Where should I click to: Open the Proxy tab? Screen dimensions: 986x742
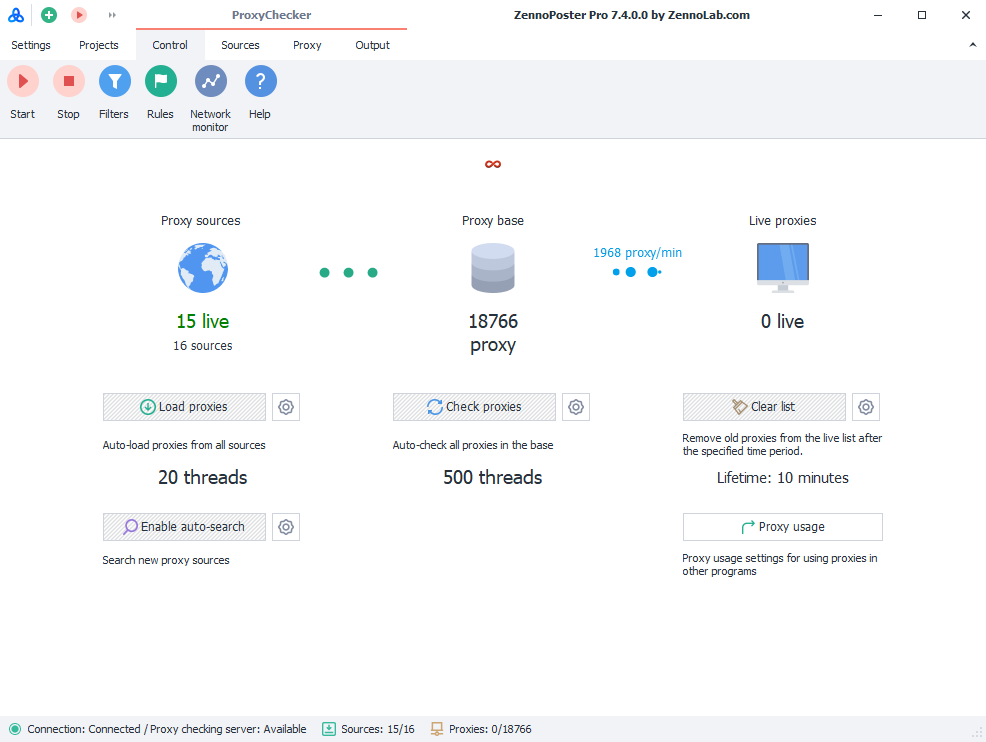[307, 45]
